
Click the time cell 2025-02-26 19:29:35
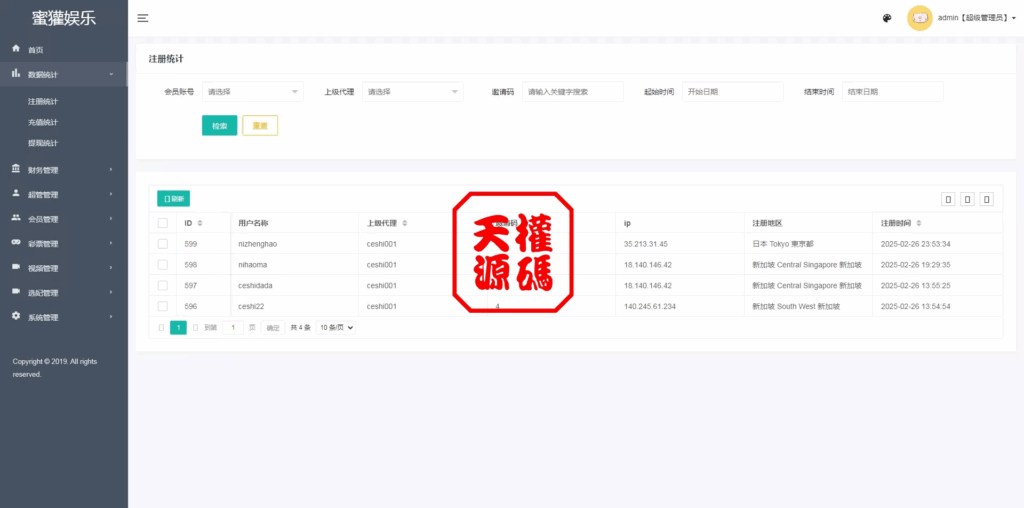pyautogui.click(x=916, y=265)
